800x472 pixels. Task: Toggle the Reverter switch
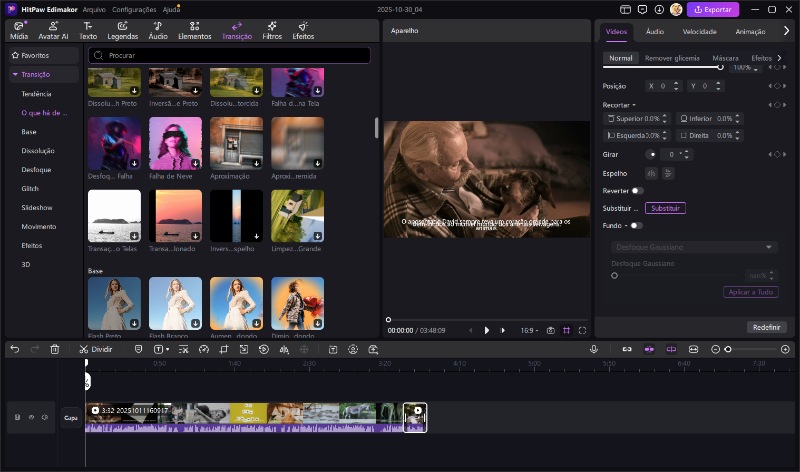click(x=637, y=190)
